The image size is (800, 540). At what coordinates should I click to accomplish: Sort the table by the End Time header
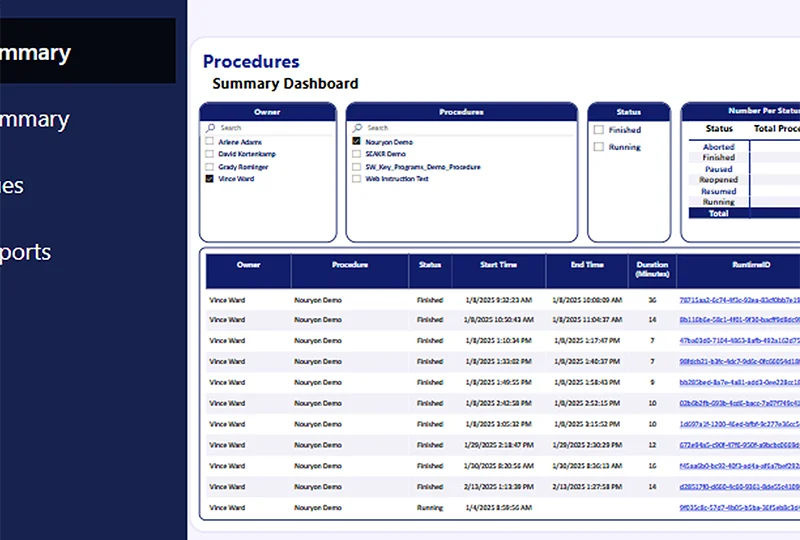[x=587, y=271]
